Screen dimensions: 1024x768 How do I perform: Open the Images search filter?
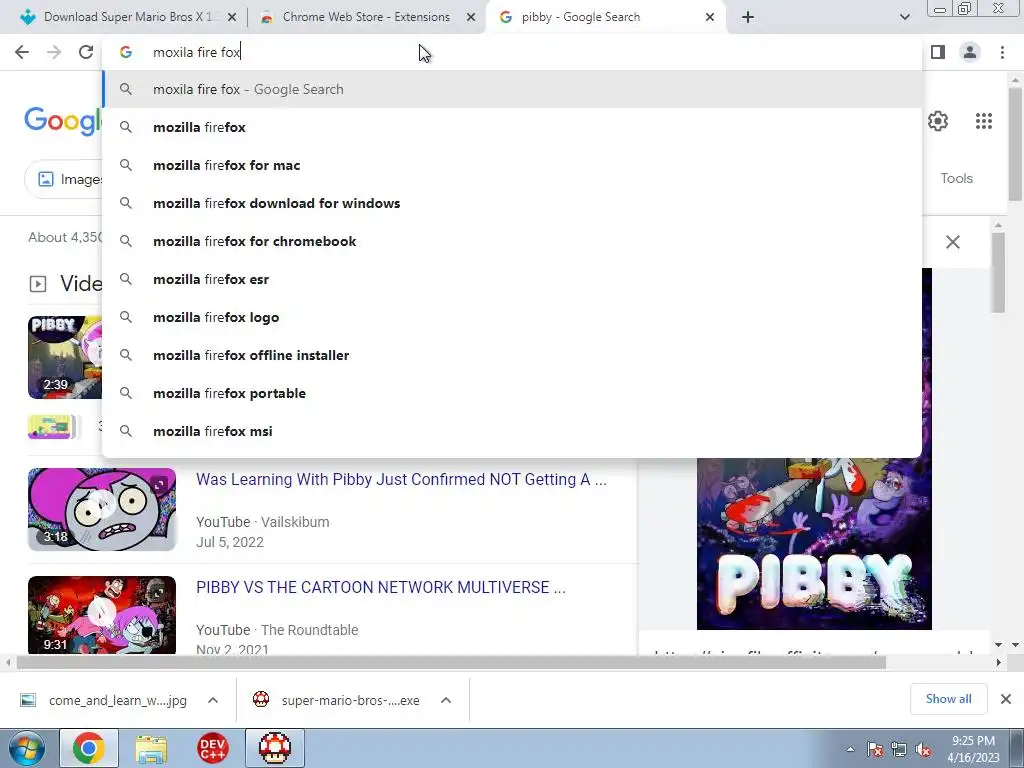click(64, 179)
